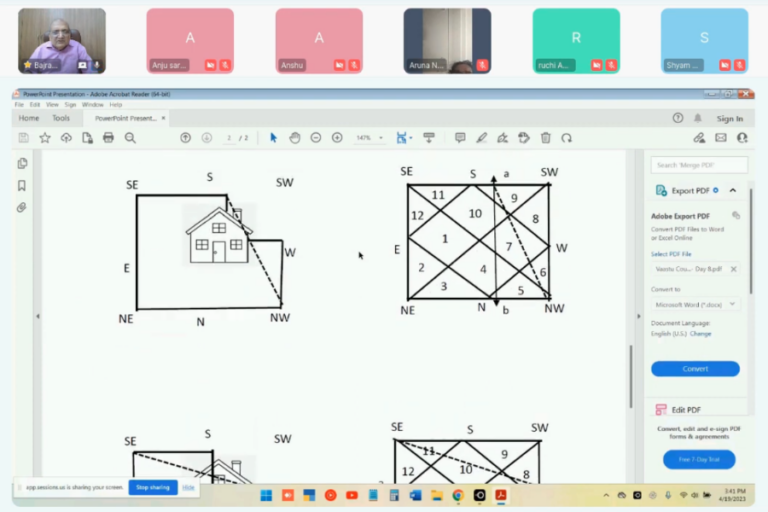The height and width of the screenshot is (512, 768).
Task: Click the Save file icon in toolbar
Action: point(24,138)
